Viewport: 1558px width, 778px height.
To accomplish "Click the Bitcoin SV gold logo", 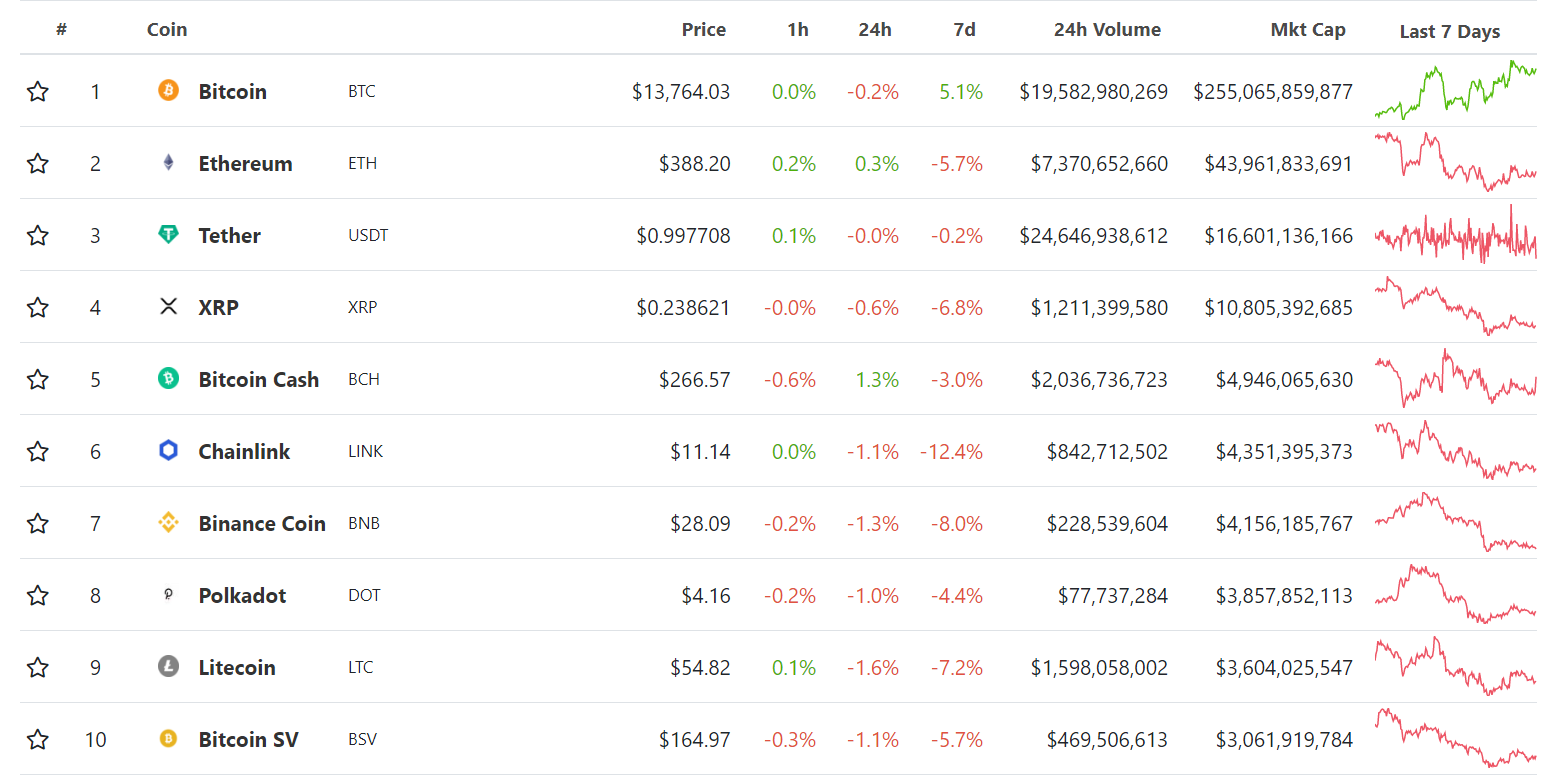I will click(x=168, y=738).
